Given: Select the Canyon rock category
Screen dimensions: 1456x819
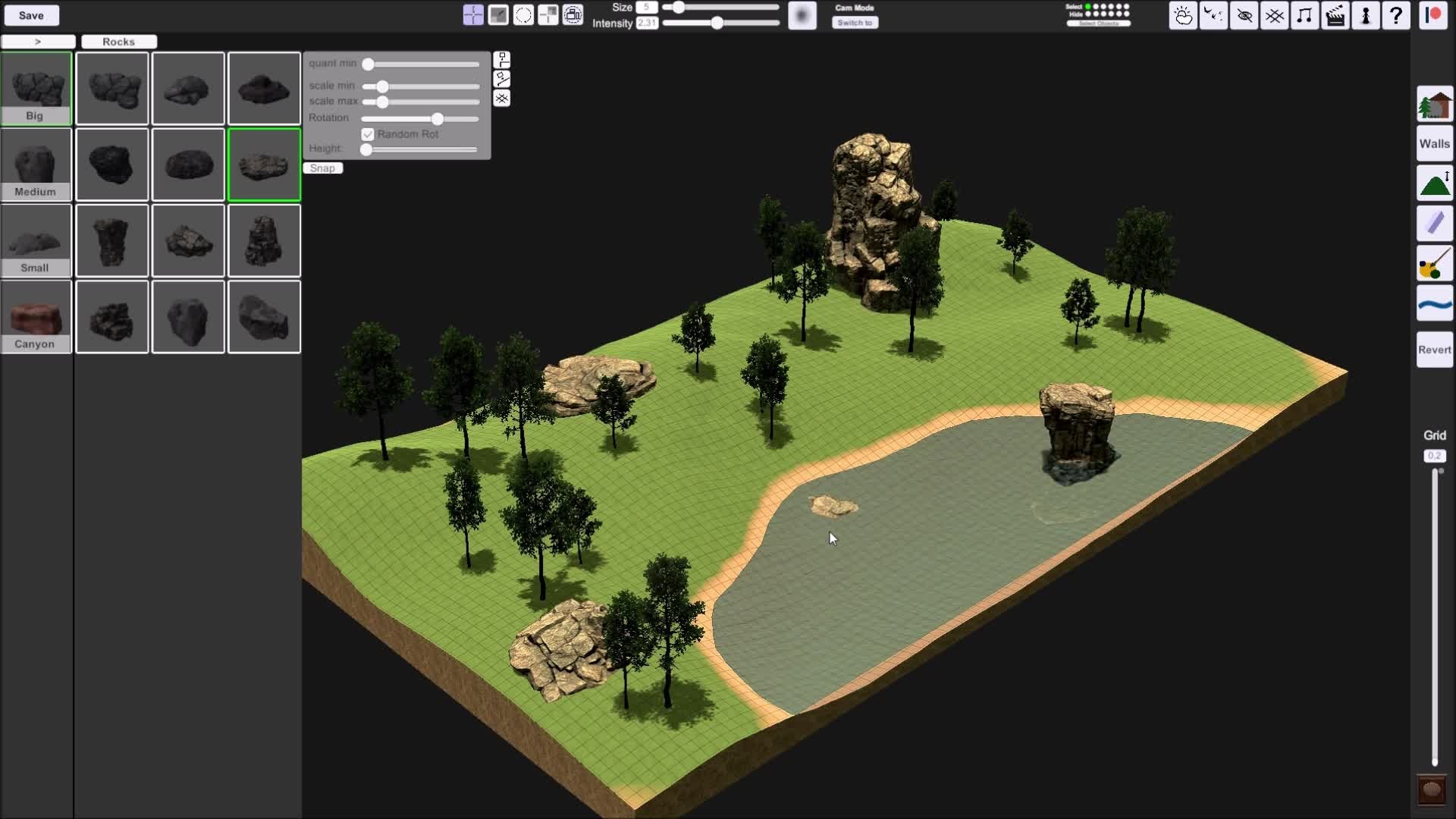Looking at the screenshot, I should point(36,317).
